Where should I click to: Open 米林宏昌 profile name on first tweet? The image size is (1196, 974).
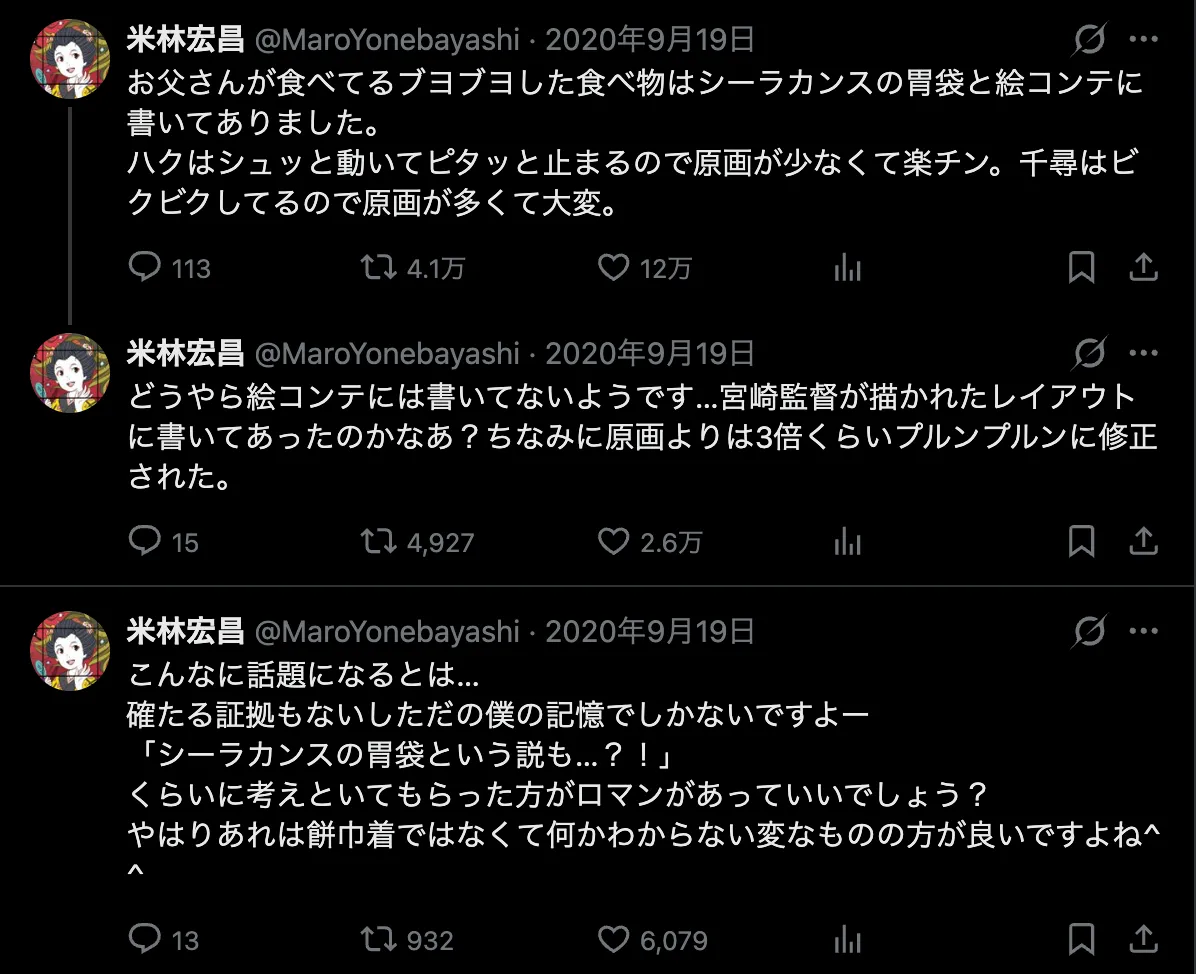click(x=186, y=40)
